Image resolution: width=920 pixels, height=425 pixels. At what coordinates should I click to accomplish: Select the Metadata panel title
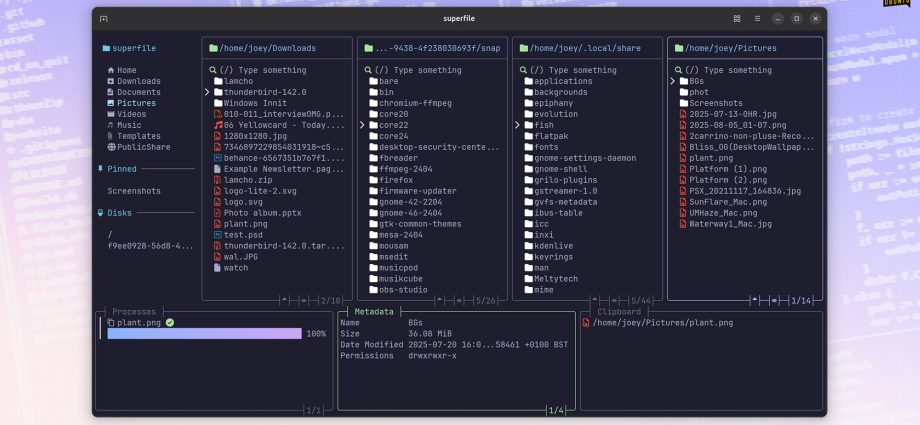(x=374, y=312)
